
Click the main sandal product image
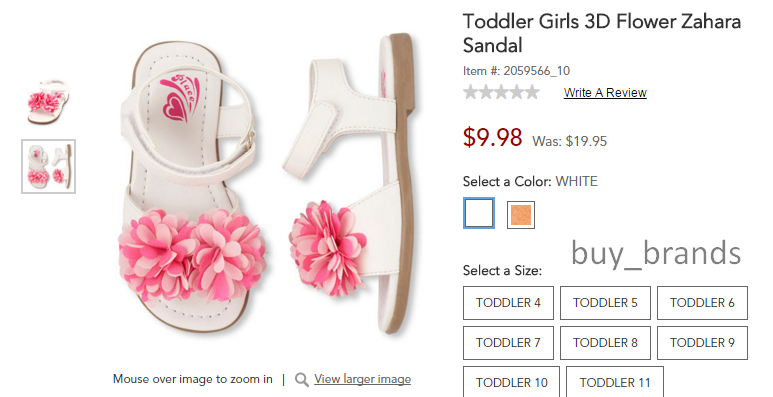click(x=266, y=185)
